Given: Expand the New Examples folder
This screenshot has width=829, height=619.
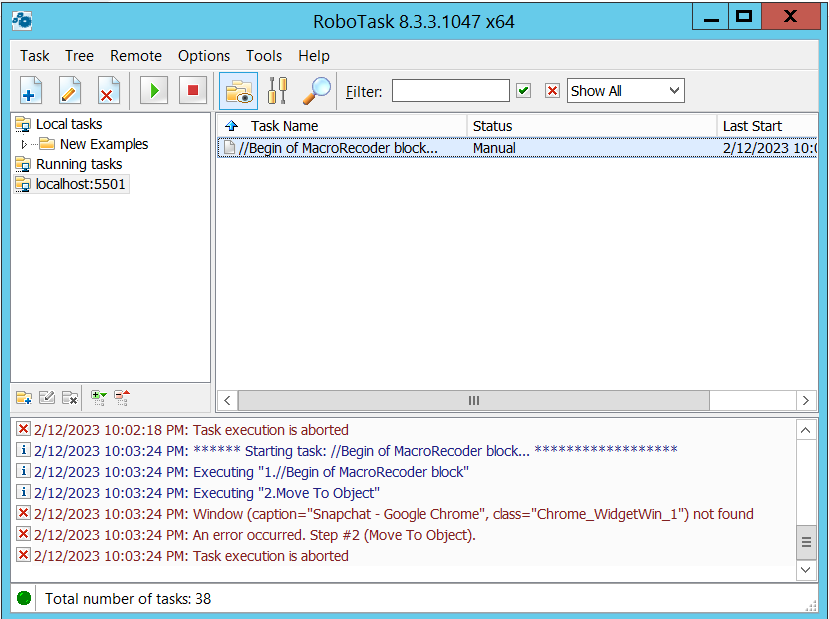Looking at the screenshot, I should coord(25,145).
